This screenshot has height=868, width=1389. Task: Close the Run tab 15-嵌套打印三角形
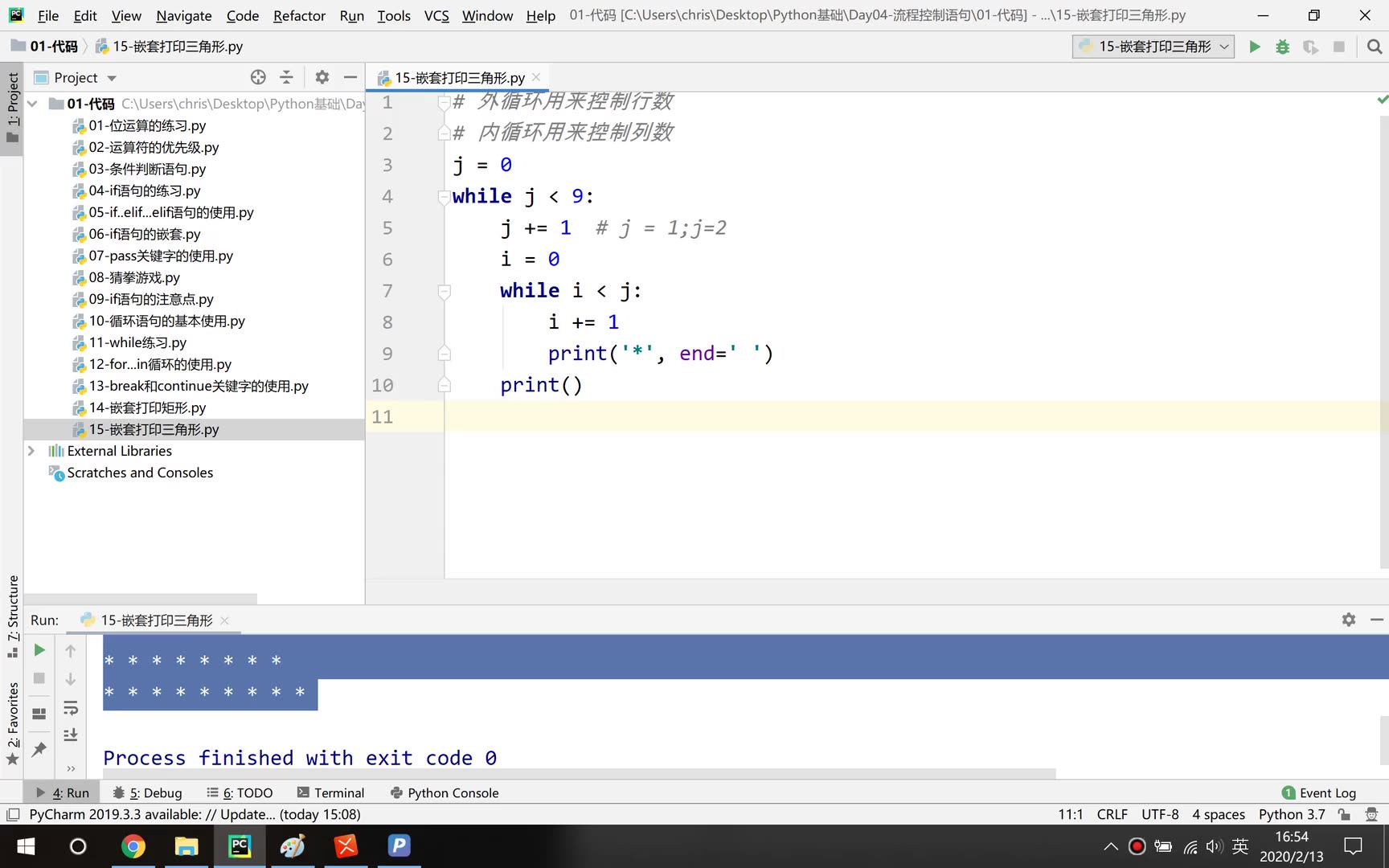pyautogui.click(x=224, y=620)
